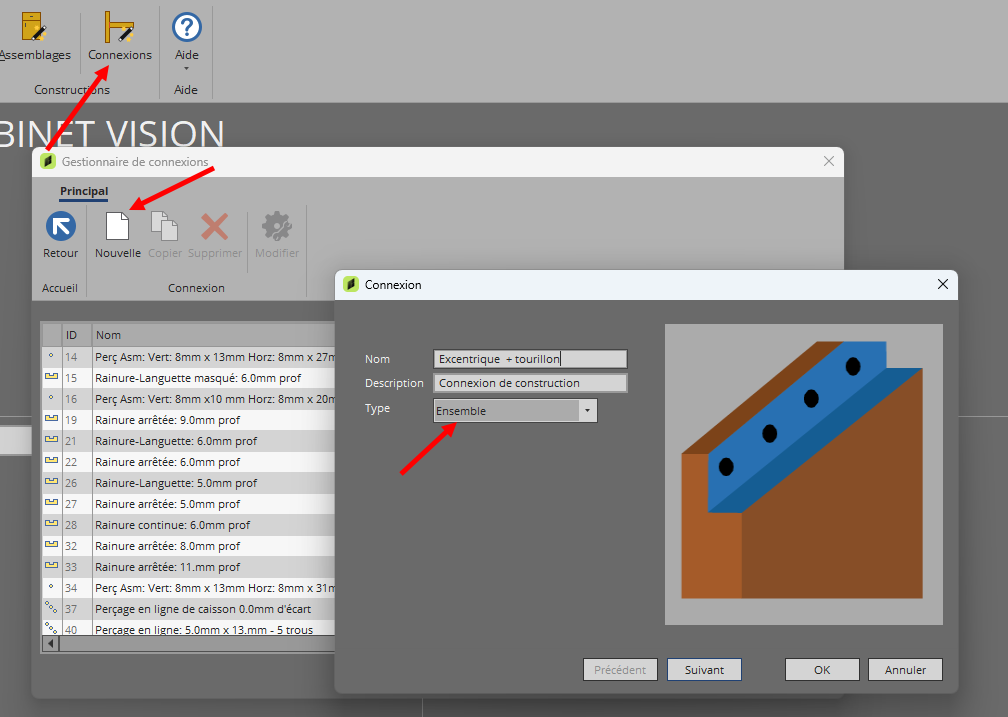Select Rainure-Languette masqué: 6.0mm prof row
This screenshot has height=717, width=1008.
point(188,378)
